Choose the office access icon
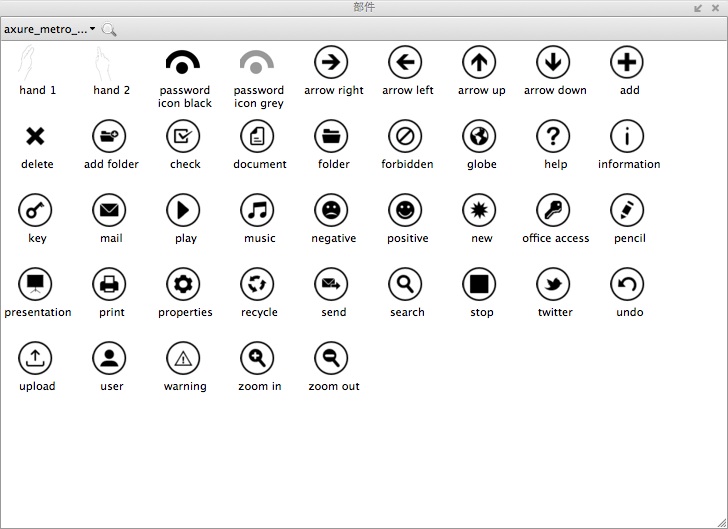Viewport: 728px width, 529px height. [553, 210]
